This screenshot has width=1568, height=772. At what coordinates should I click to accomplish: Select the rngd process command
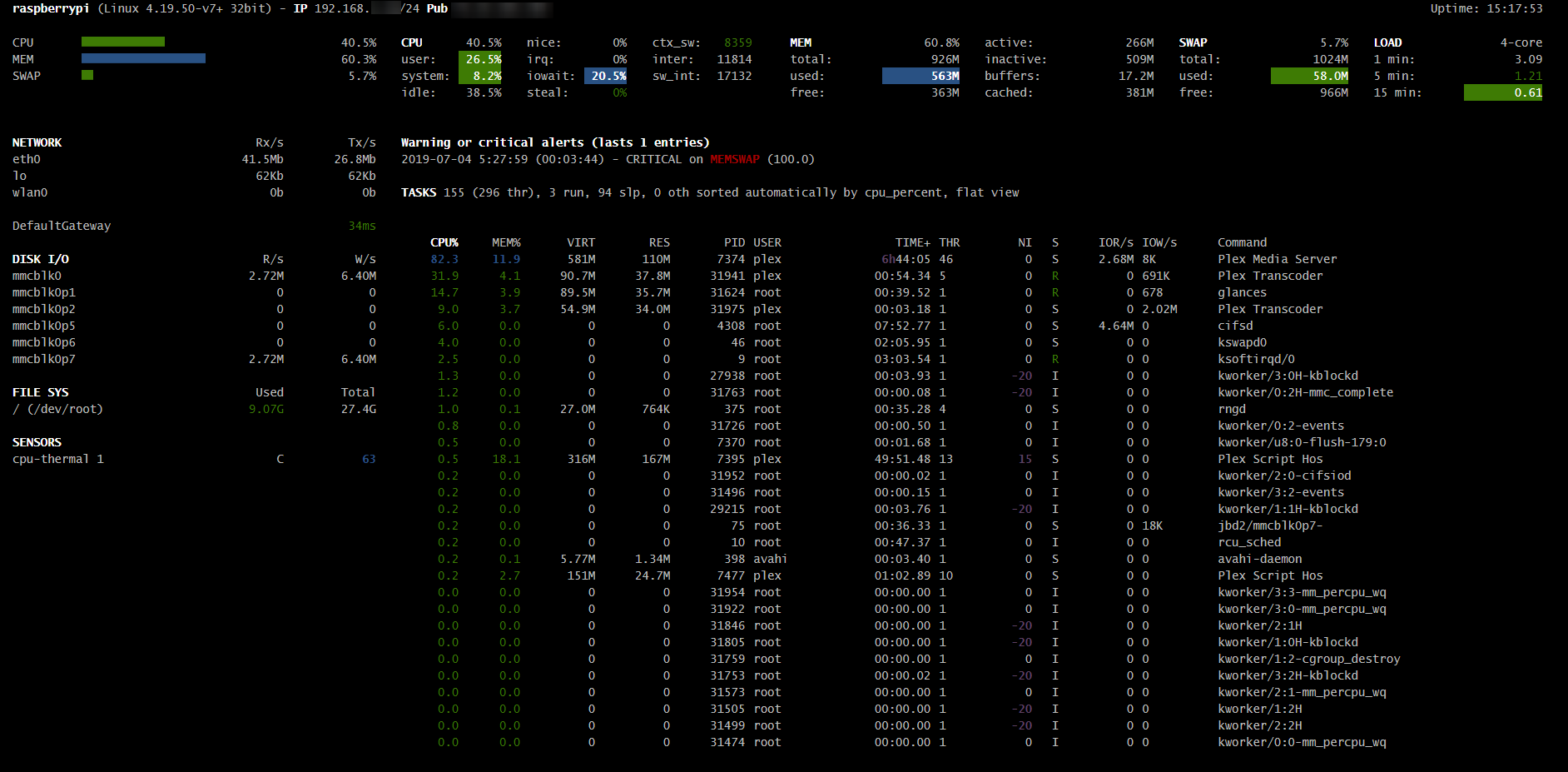[1232, 409]
